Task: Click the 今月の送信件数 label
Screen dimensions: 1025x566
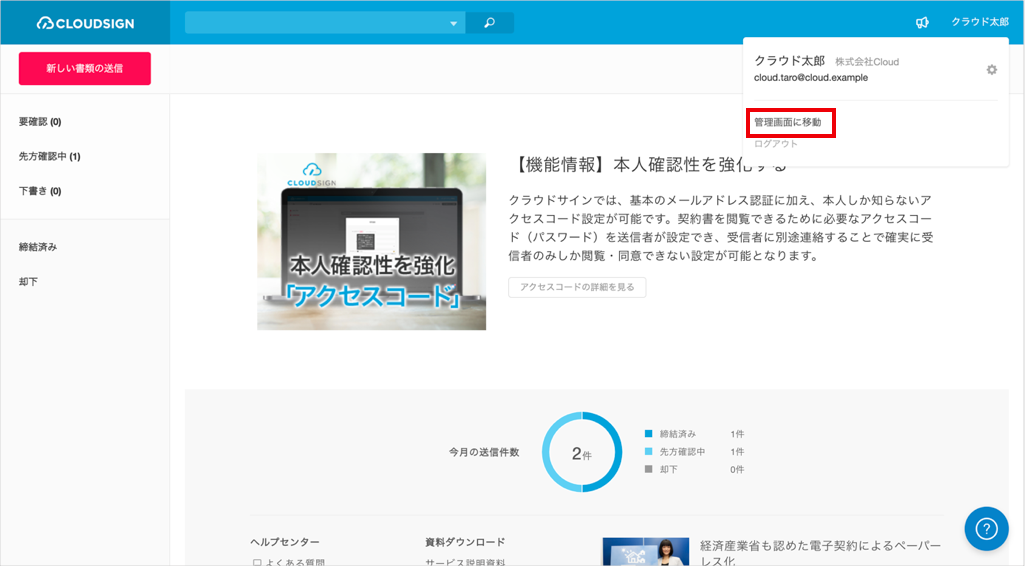Action: point(484,452)
